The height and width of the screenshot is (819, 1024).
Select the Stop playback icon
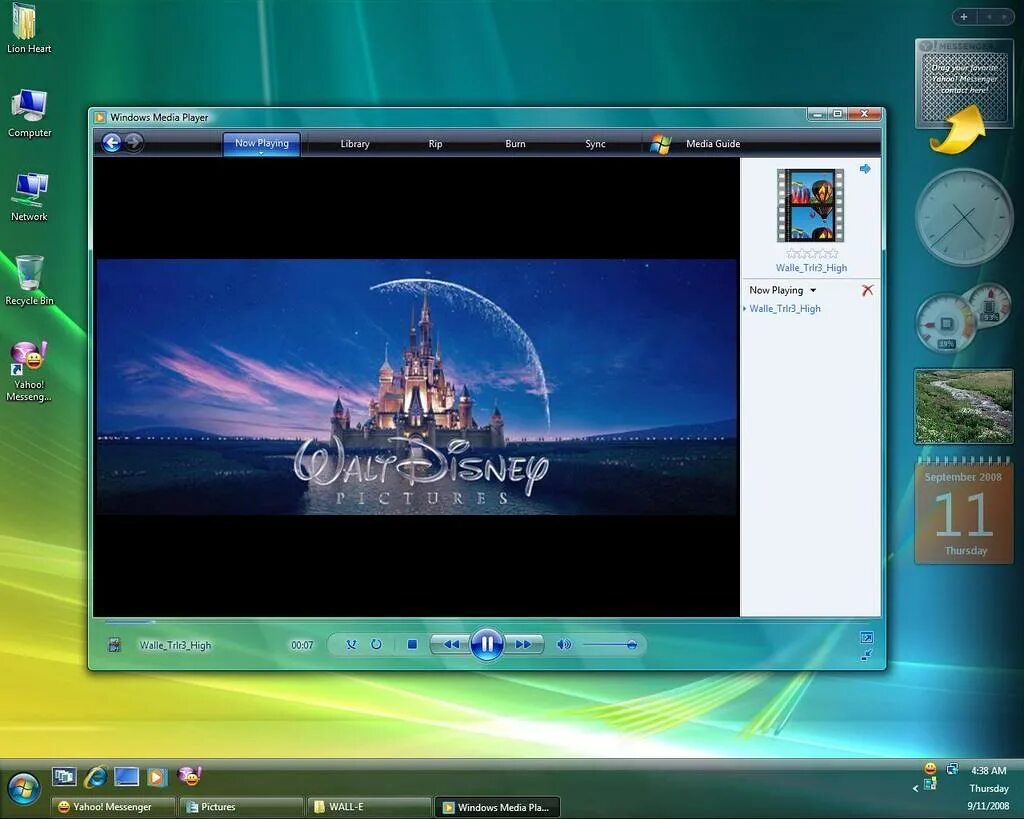point(411,644)
